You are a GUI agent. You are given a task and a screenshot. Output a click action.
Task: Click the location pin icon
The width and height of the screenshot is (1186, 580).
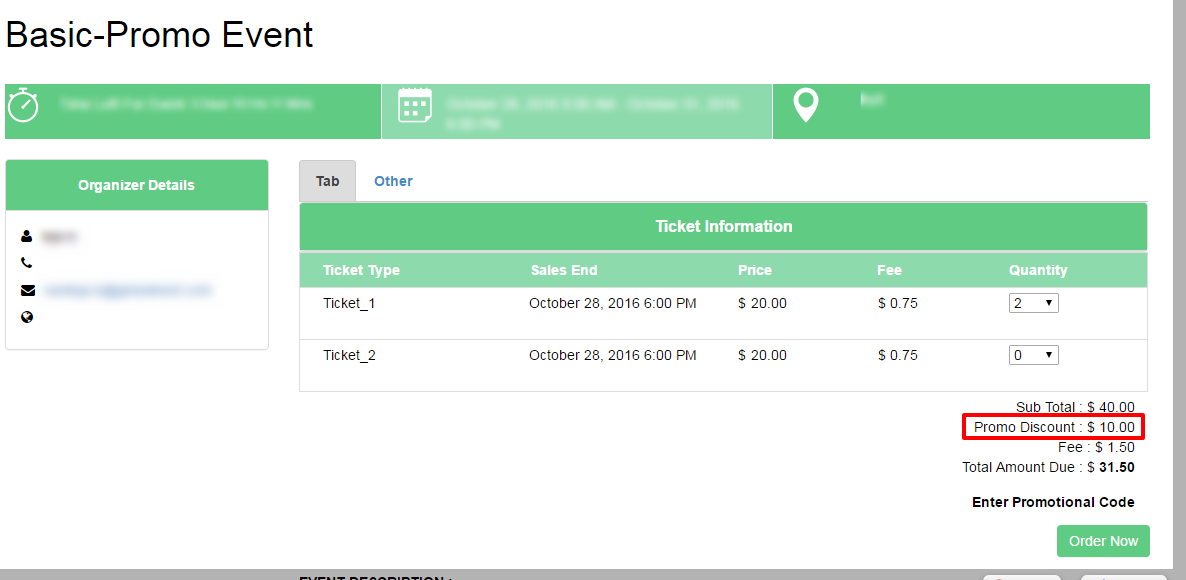click(806, 106)
